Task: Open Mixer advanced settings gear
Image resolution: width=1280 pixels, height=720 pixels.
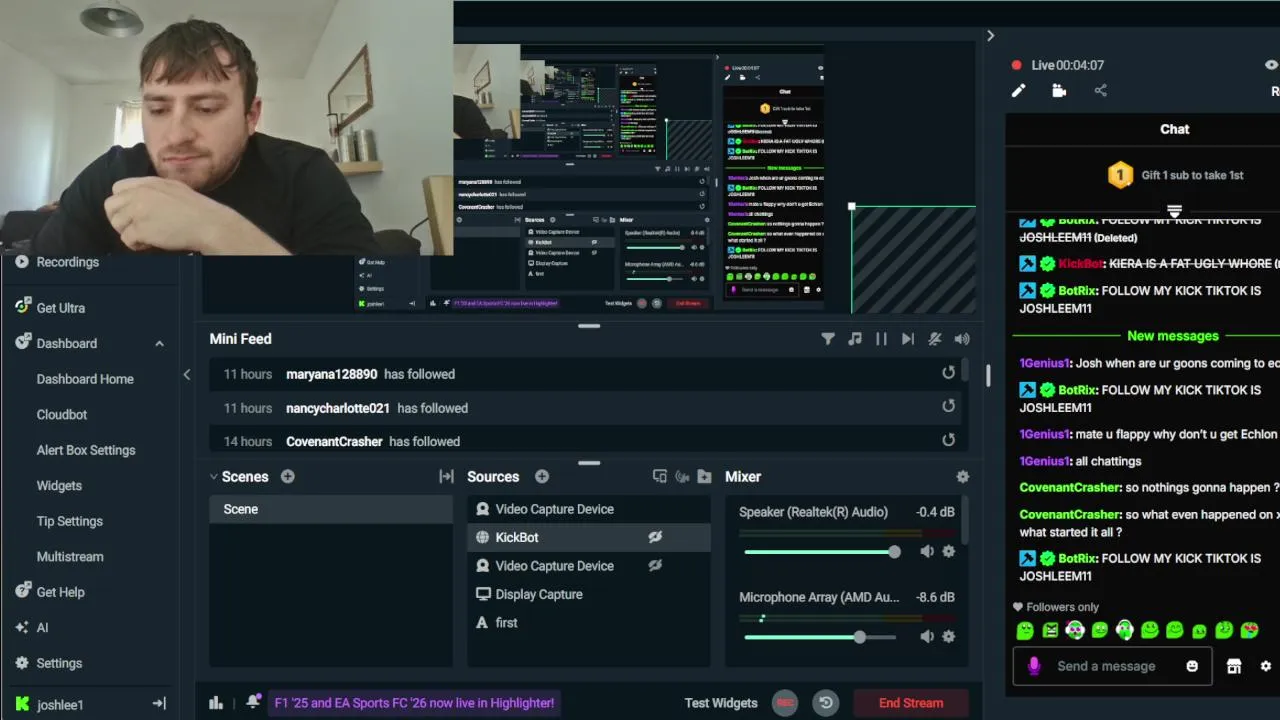Action: (x=963, y=477)
